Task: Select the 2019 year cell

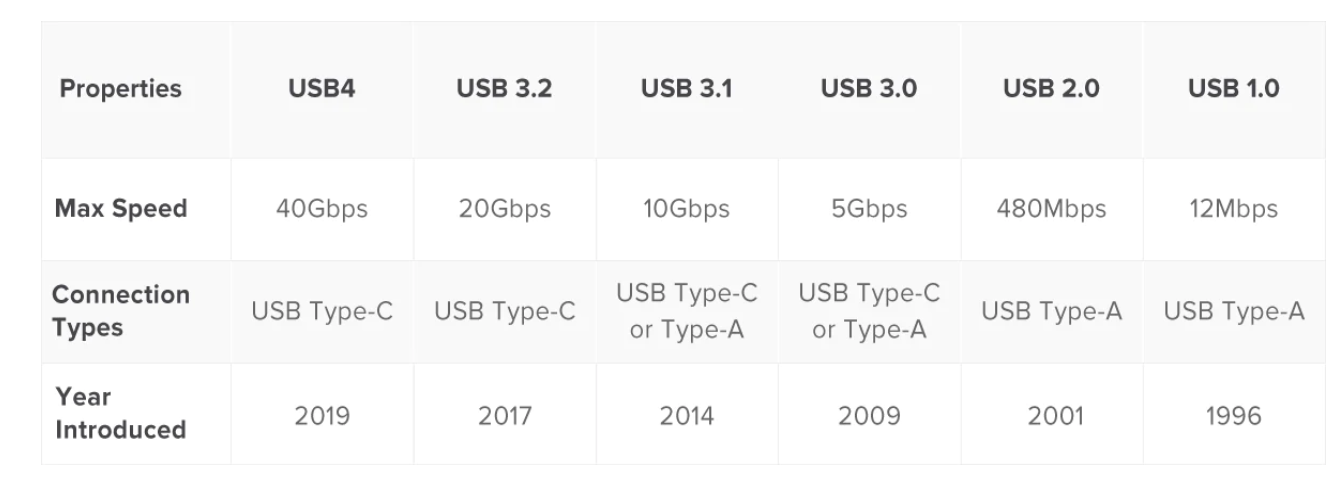Action: pos(322,415)
